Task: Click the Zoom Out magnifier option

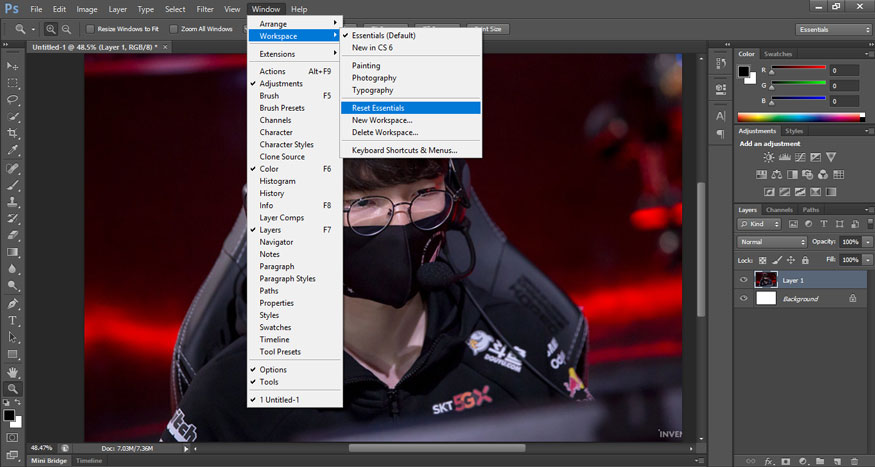Action: 66,29
